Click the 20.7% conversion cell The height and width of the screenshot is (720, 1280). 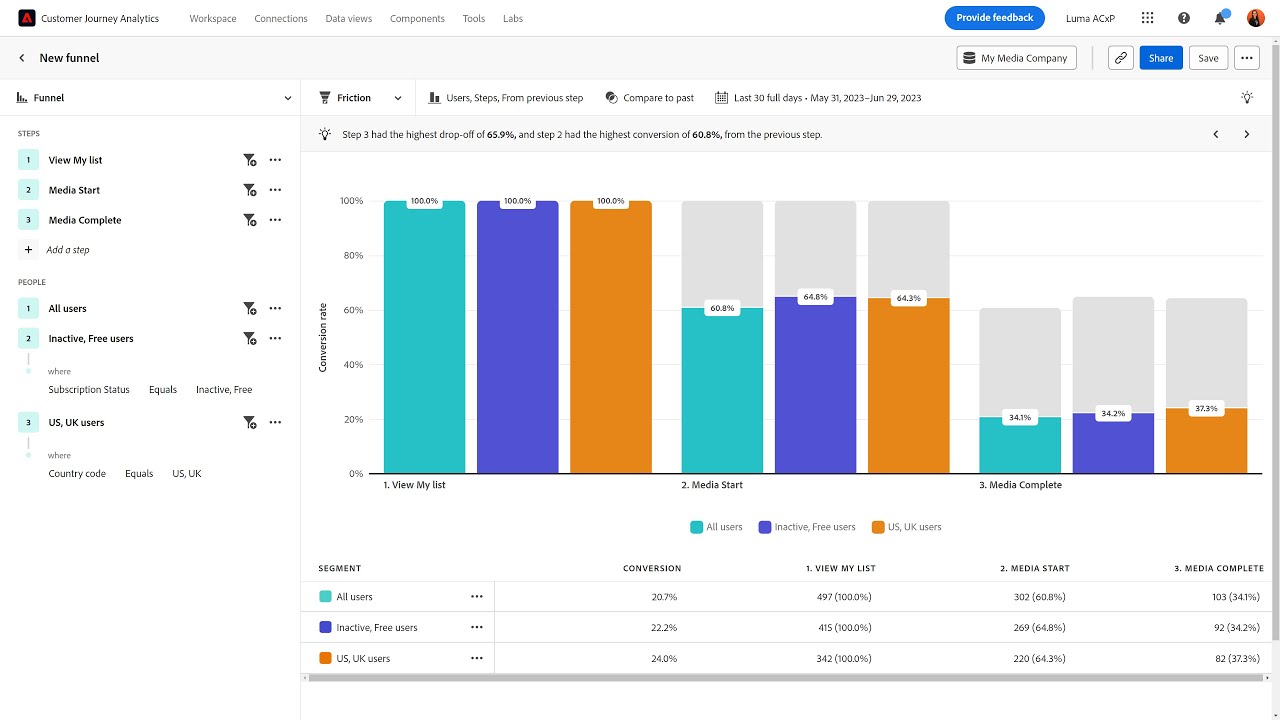pyautogui.click(x=664, y=597)
